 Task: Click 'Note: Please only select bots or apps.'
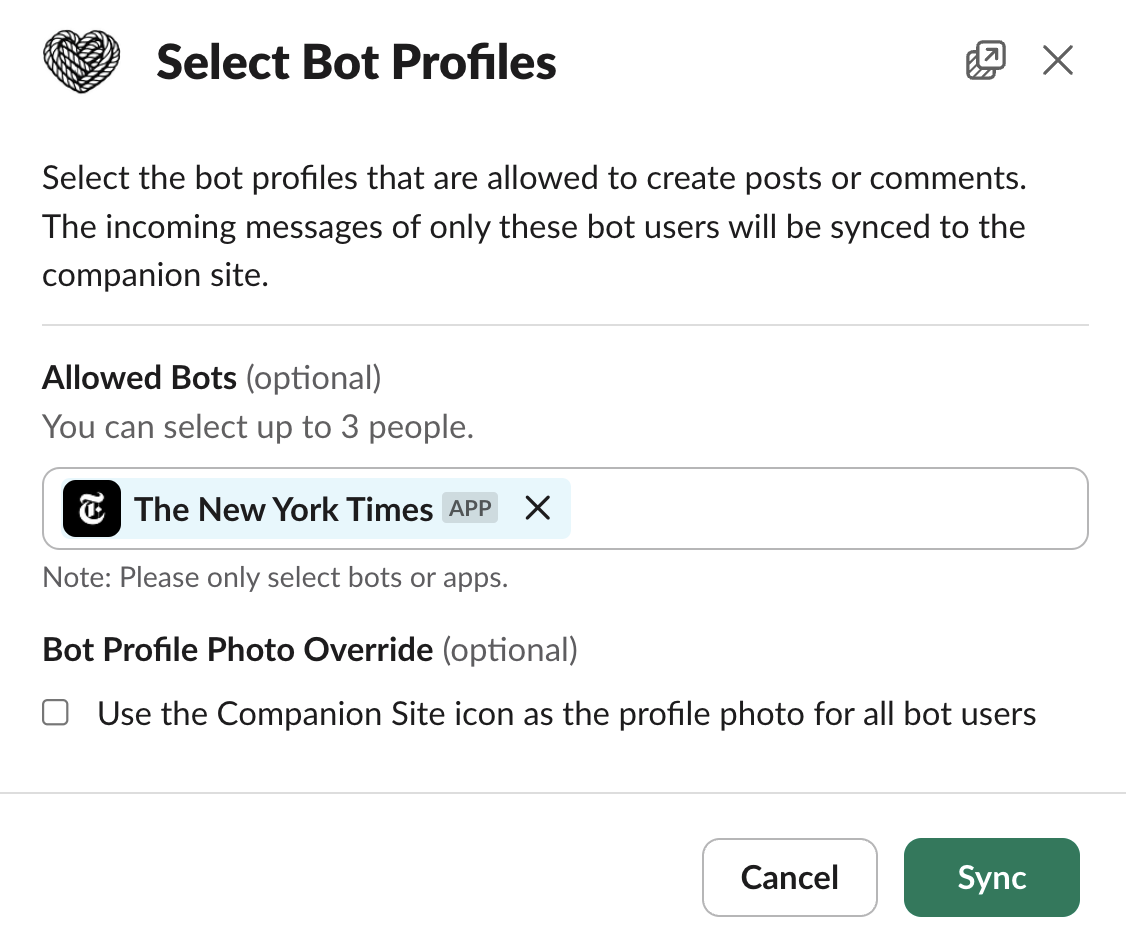tap(275, 577)
